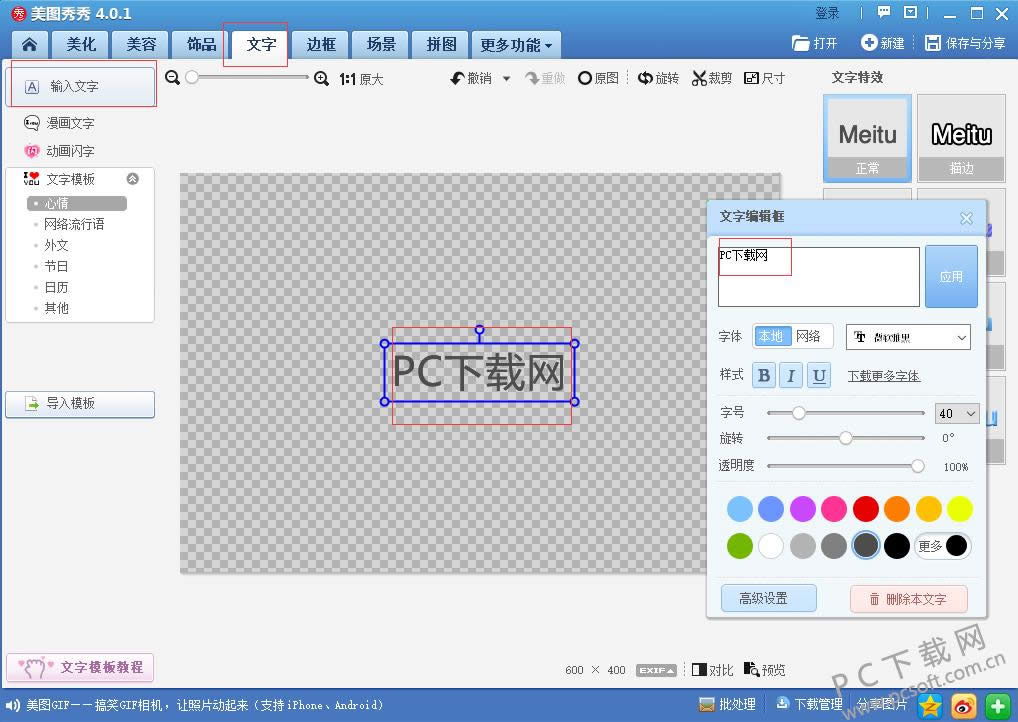Select the rotate (旋转) tool
Viewport: 1018px width, 722px height.
click(x=658, y=78)
